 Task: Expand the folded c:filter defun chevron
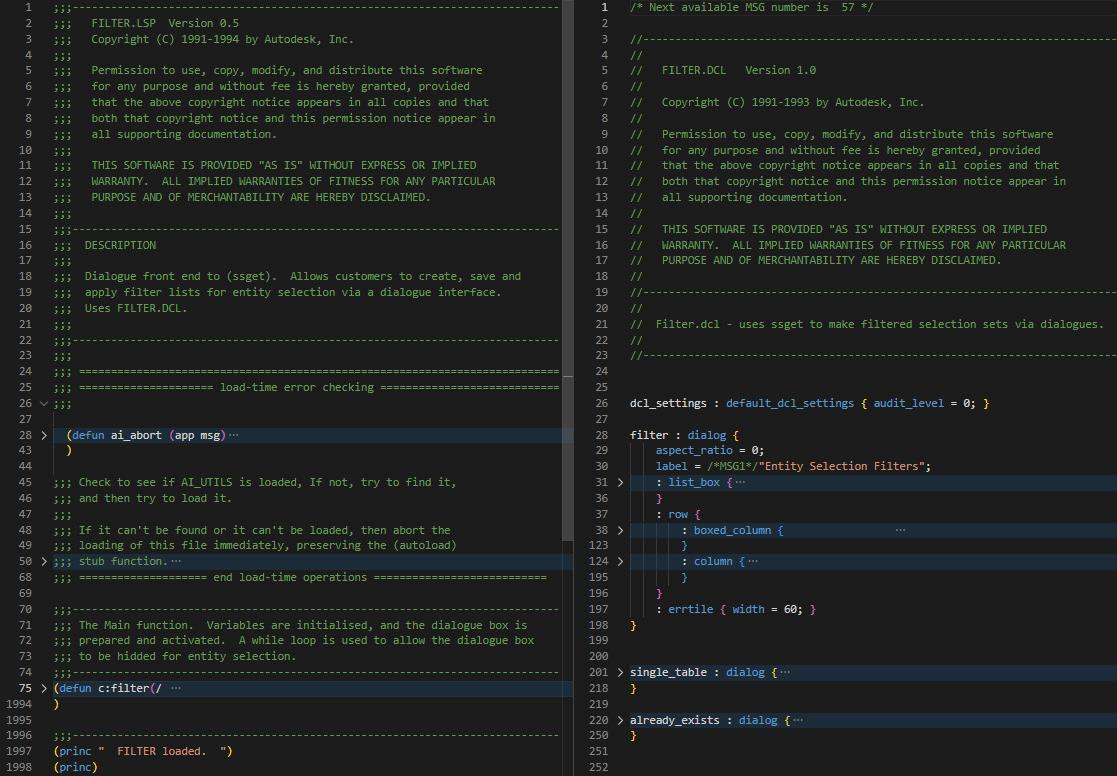pos(44,688)
